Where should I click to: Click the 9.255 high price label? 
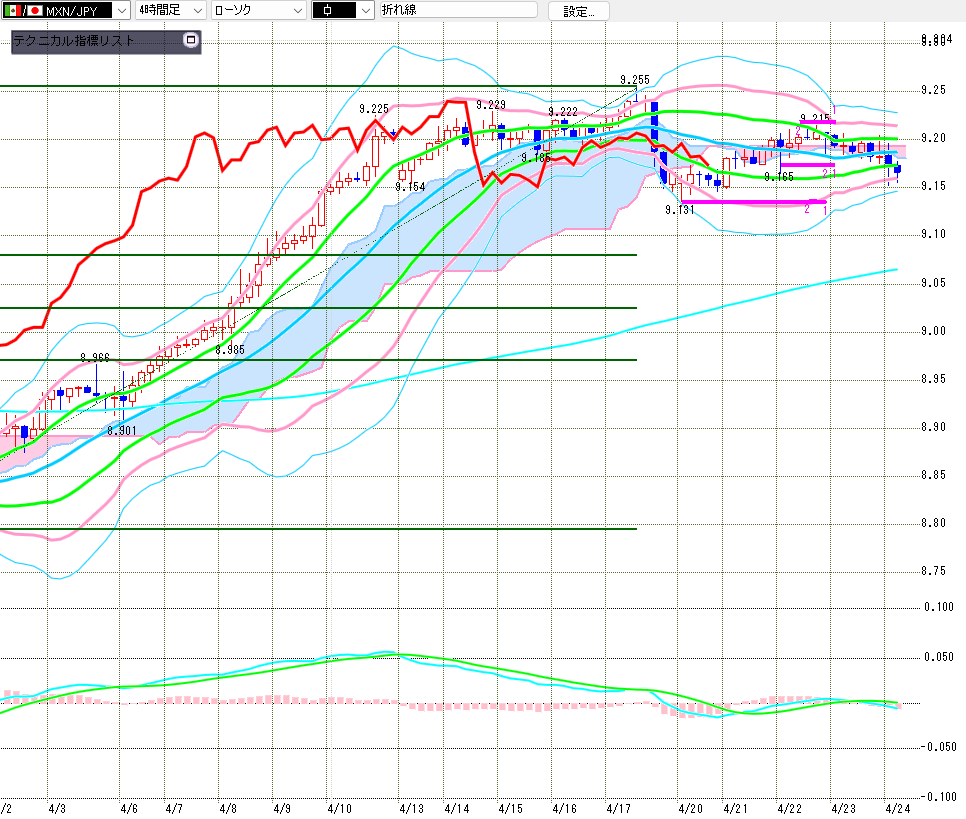(634, 80)
